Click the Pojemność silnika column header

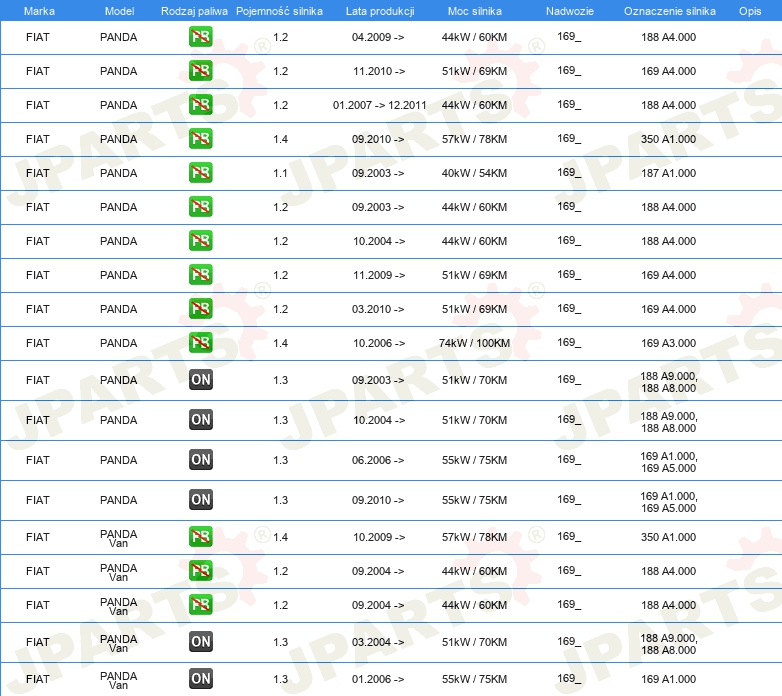(279, 11)
